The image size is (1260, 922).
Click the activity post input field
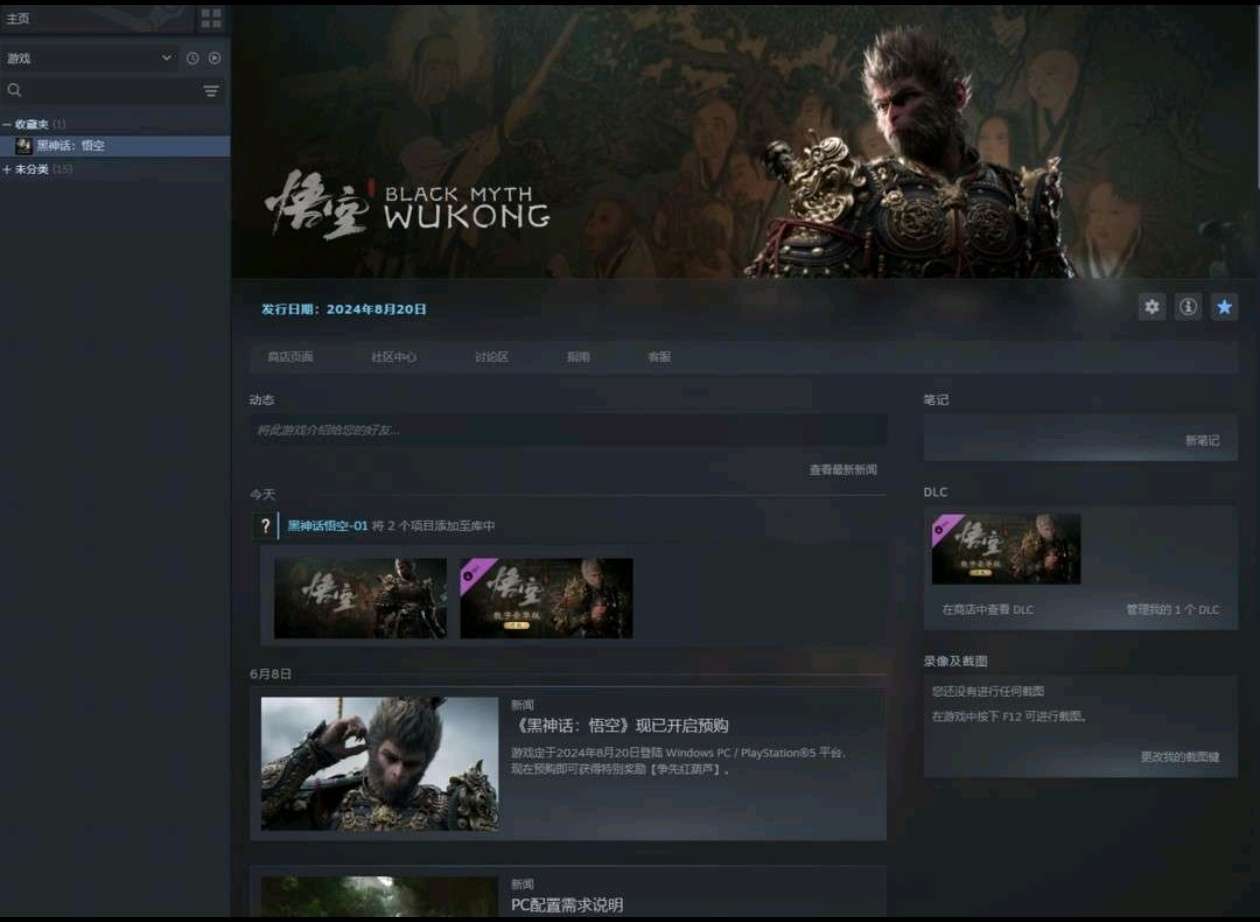point(567,430)
